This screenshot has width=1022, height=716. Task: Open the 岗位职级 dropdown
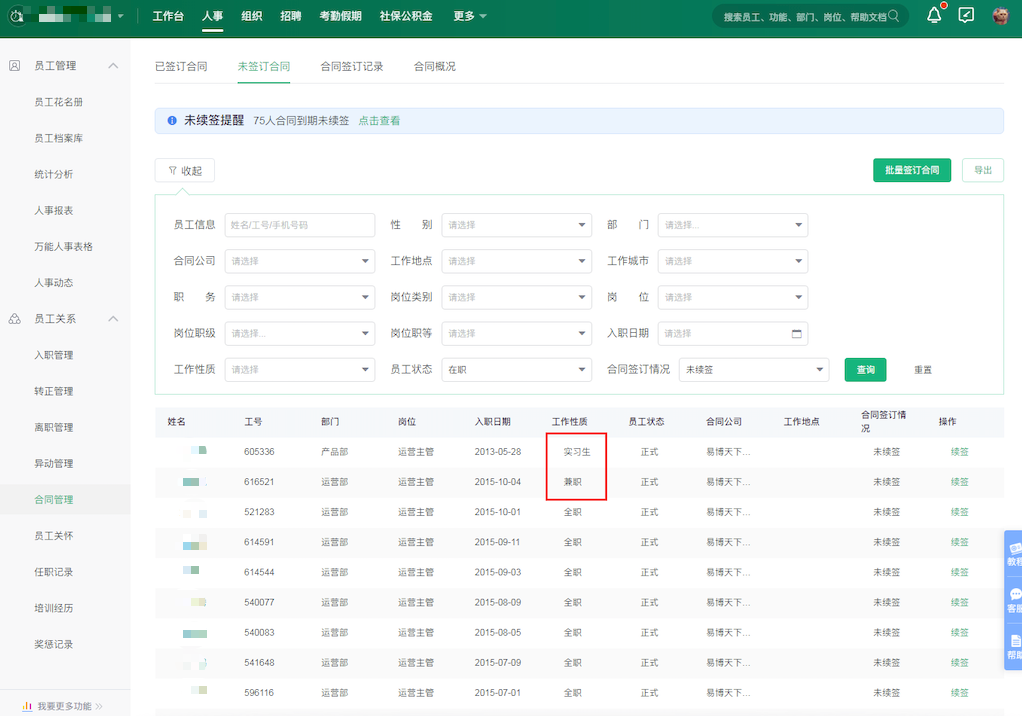[300, 334]
